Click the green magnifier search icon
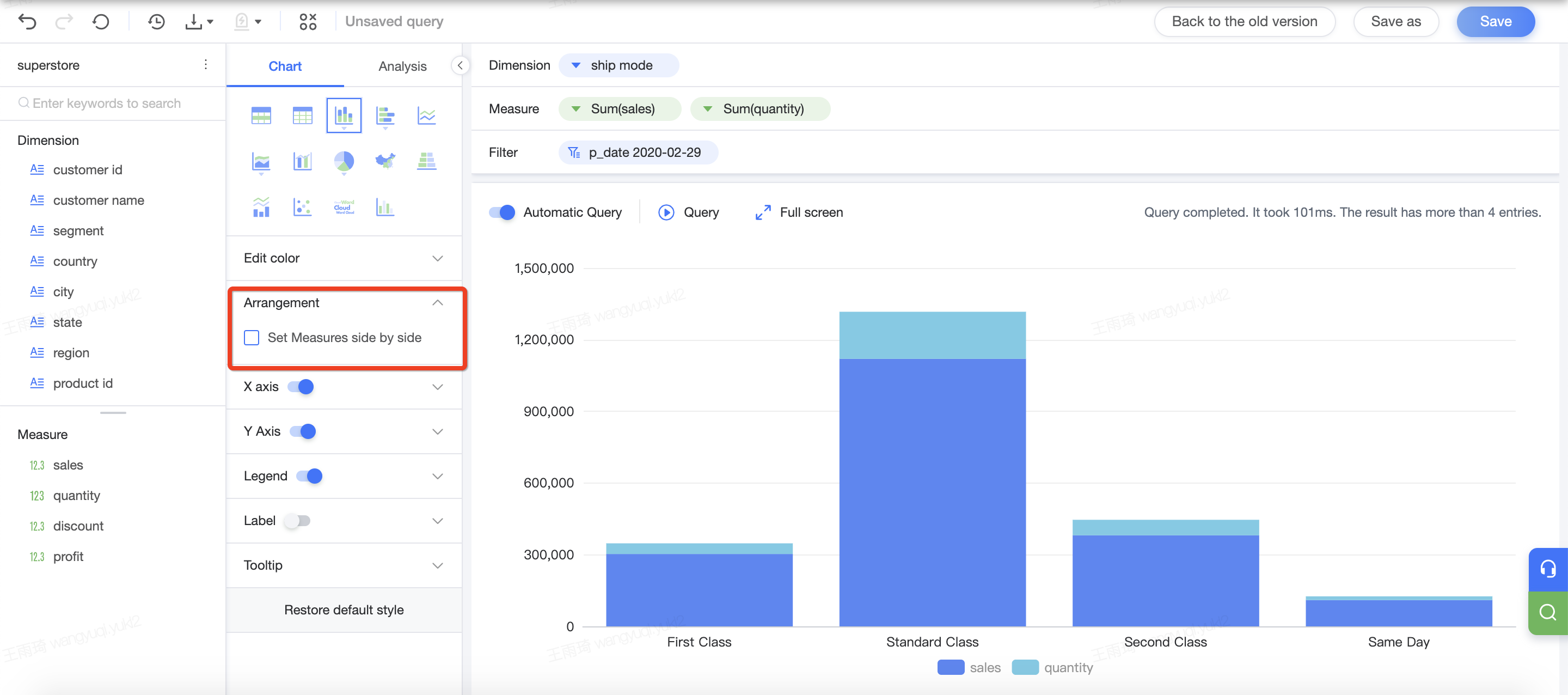 pyautogui.click(x=1548, y=612)
